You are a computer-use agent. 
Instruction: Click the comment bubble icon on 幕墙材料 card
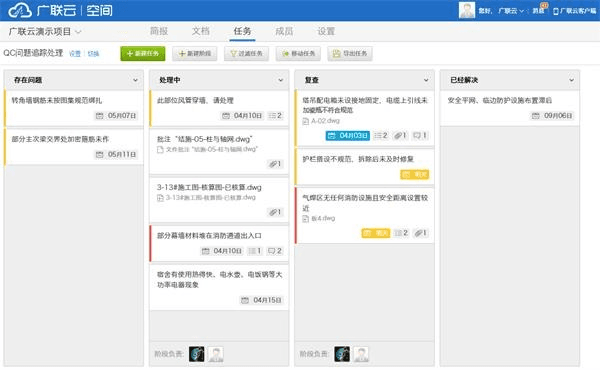pyautogui.click(x=272, y=251)
